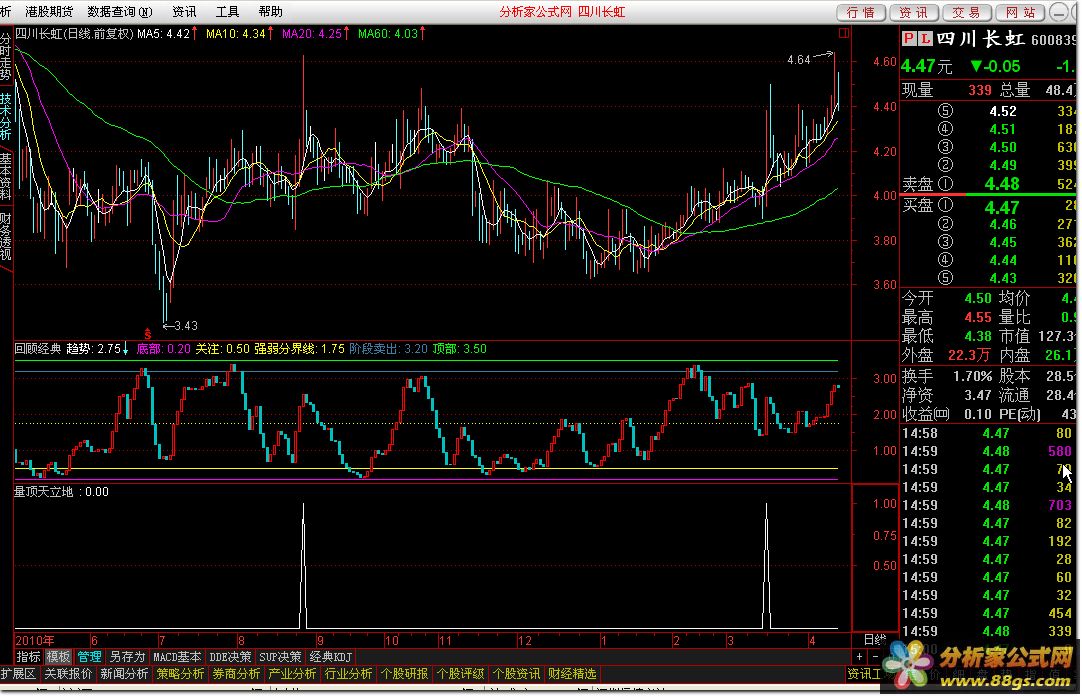
Task: Select the 指标 tab below the chart
Action: (x=28, y=657)
